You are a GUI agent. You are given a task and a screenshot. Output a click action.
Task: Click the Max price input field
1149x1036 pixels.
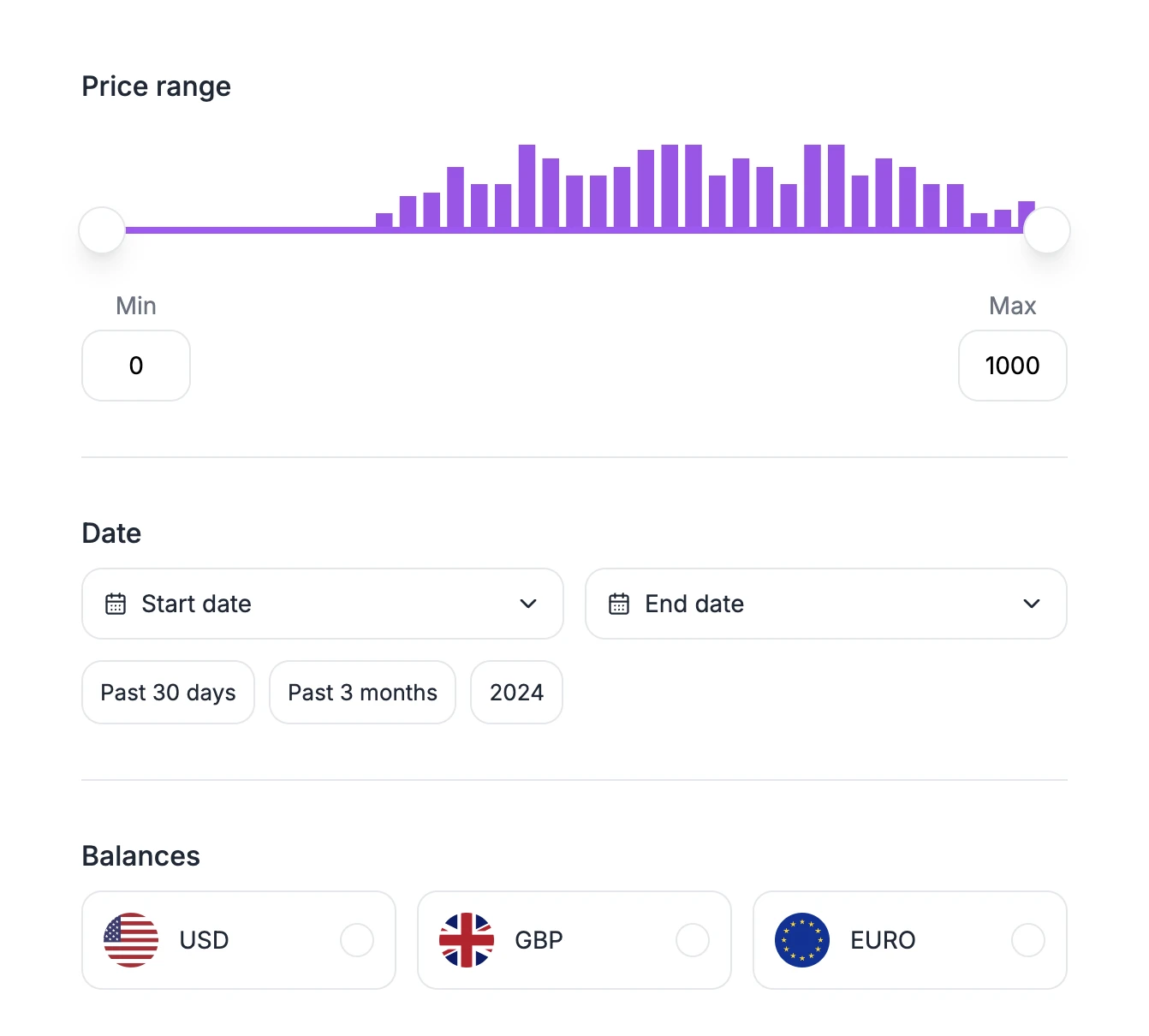click(1012, 366)
